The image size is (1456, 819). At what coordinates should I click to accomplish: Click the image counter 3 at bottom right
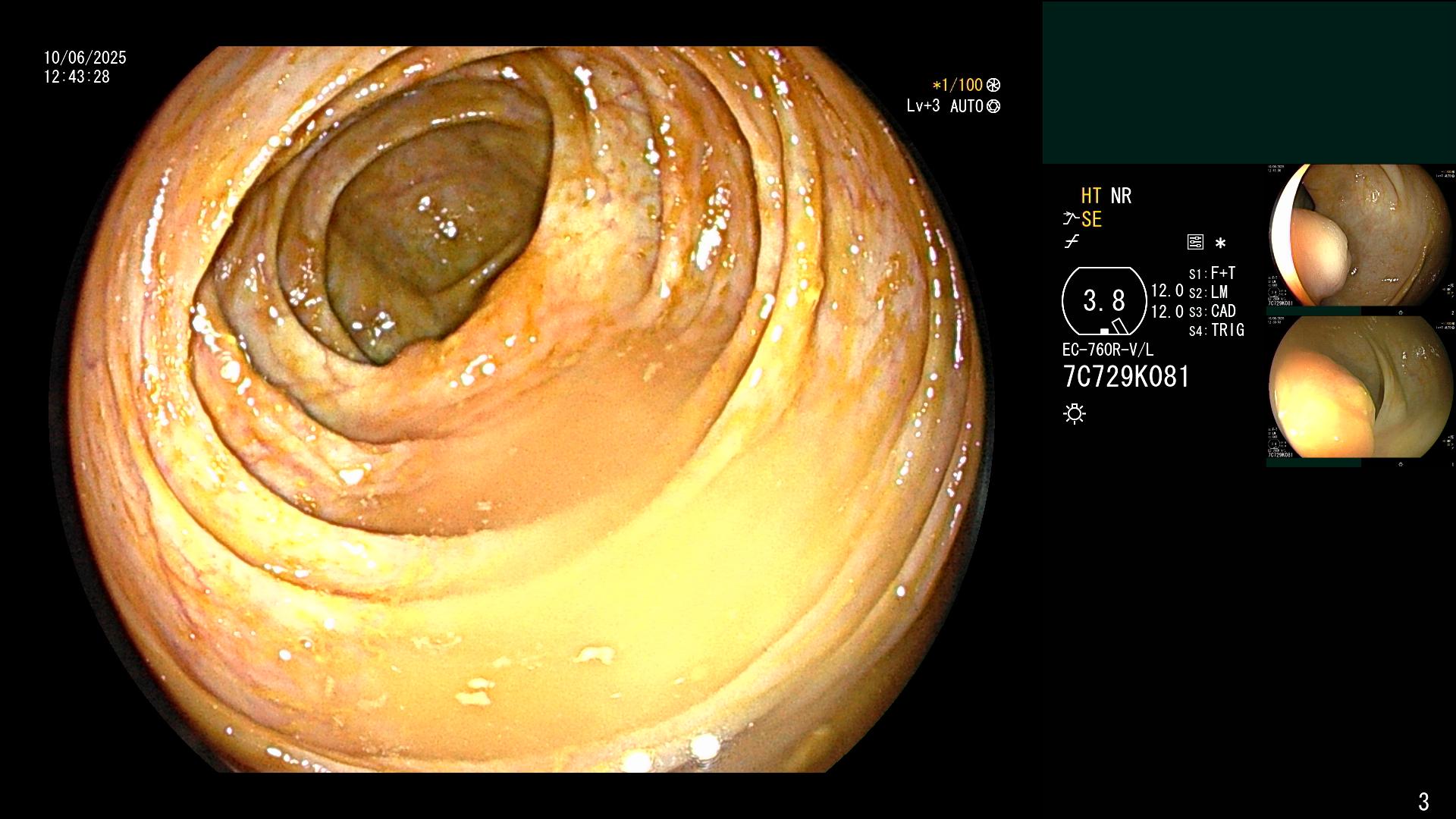click(x=1423, y=801)
